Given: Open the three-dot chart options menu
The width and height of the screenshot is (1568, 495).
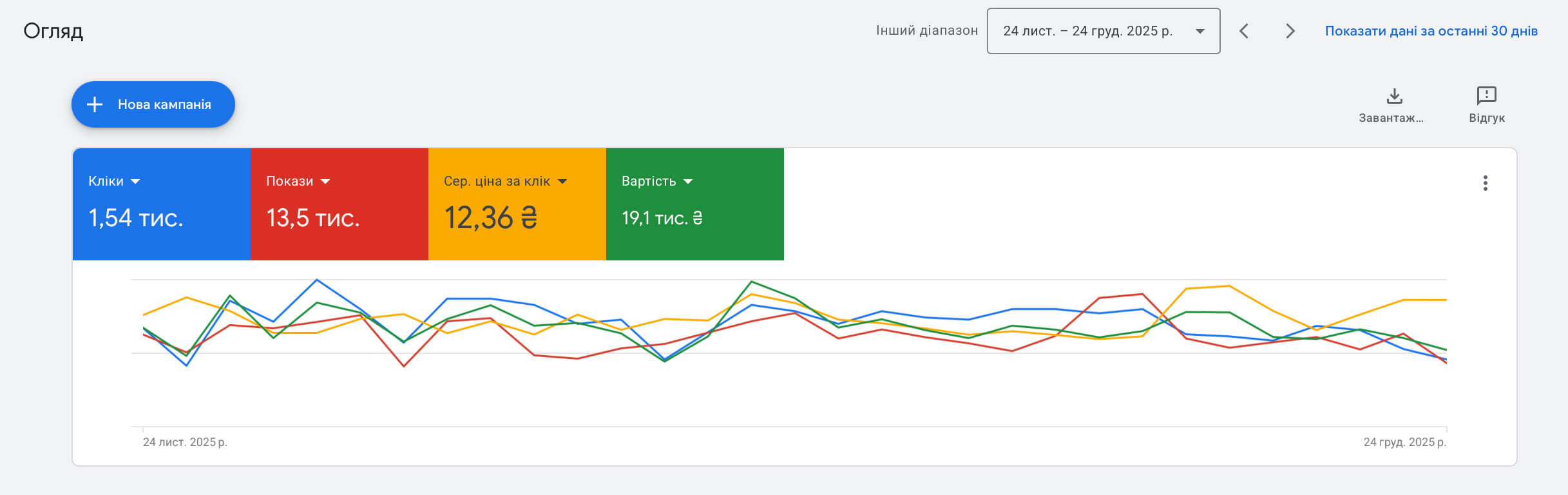Looking at the screenshot, I should pyautogui.click(x=1485, y=183).
